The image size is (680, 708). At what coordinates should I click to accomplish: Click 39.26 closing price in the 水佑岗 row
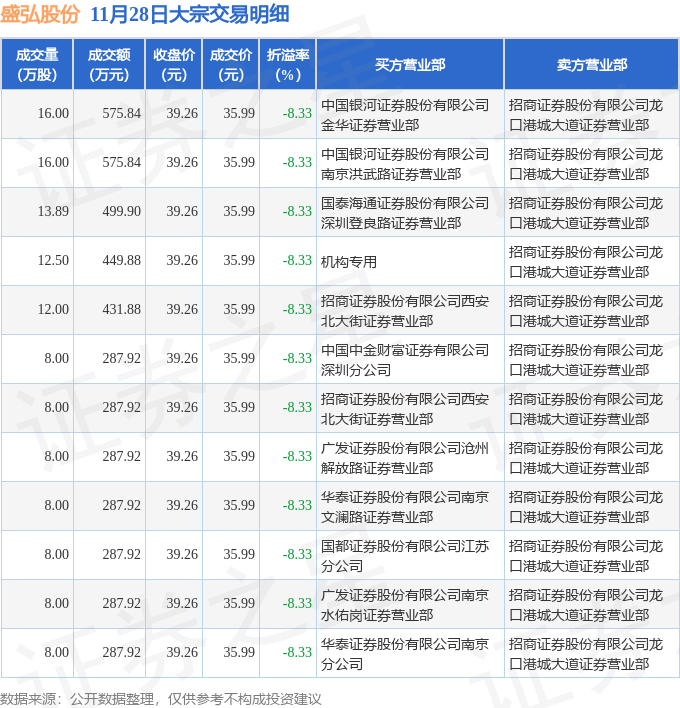tap(182, 603)
